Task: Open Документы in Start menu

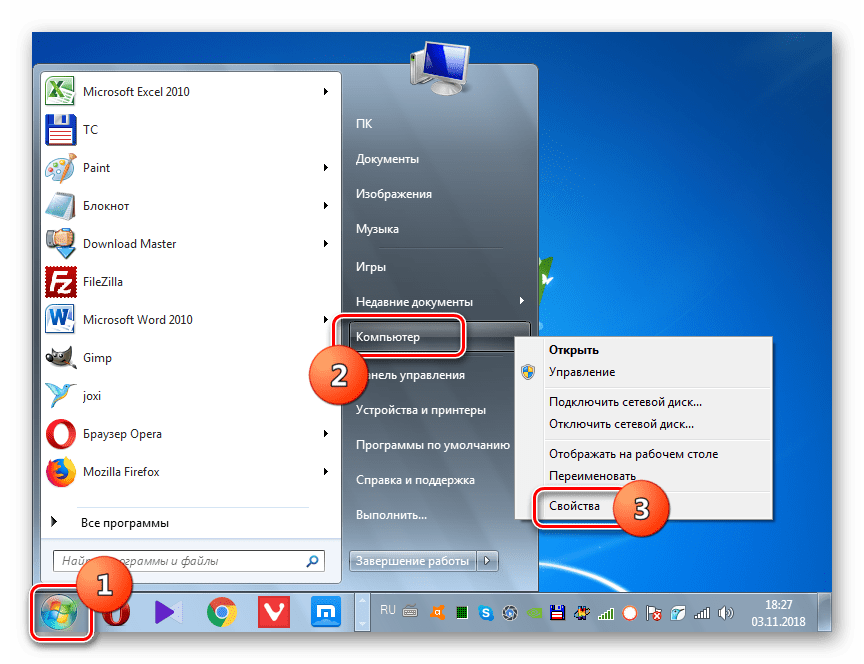Action: click(x=387, y=159)
